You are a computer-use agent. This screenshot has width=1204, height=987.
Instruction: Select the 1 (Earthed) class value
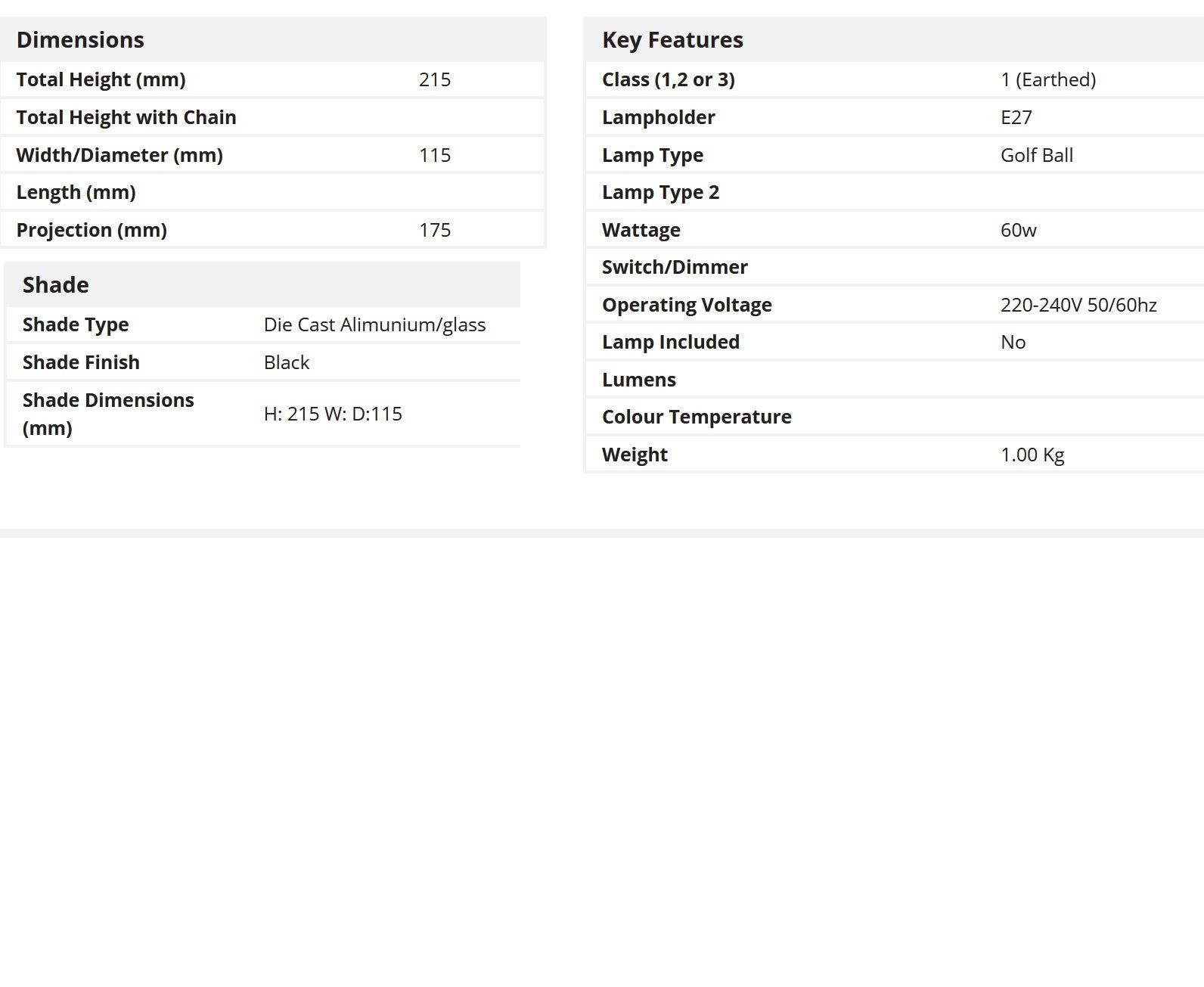click(1048, 79)
